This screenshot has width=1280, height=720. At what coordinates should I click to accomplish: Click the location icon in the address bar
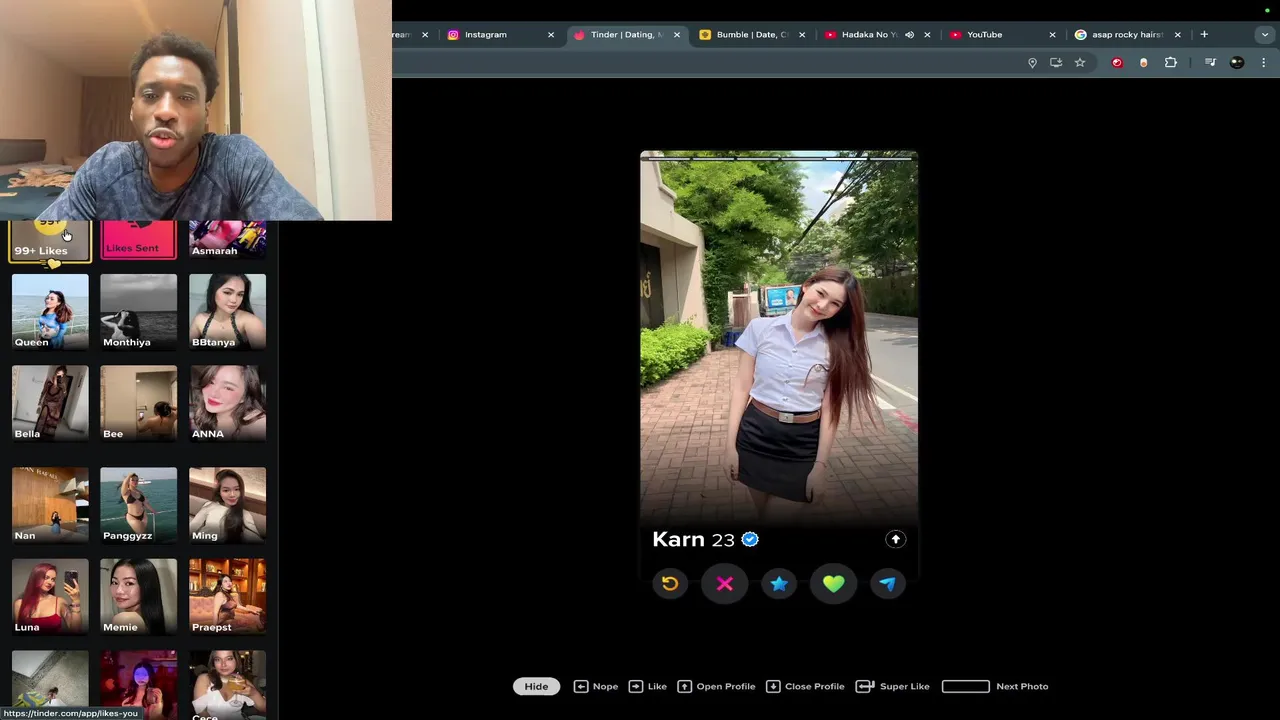click(x=1032, y=62)
